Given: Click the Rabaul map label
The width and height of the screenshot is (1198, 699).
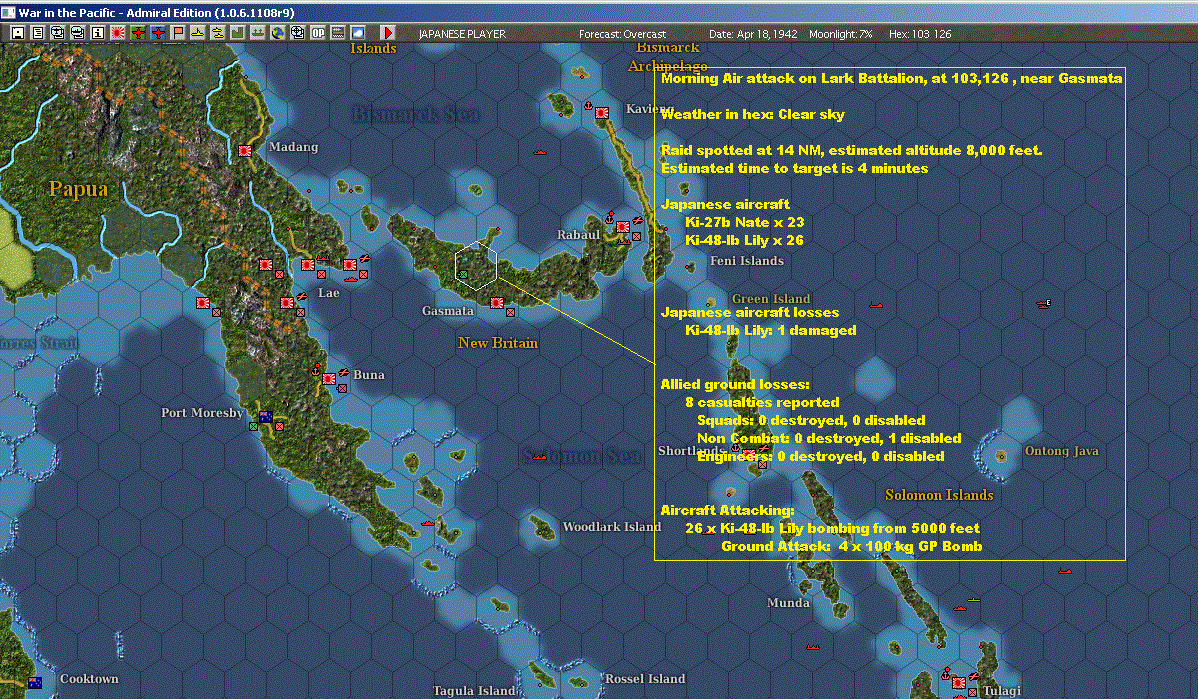Looking at the screenshot, I should point(578,235).
